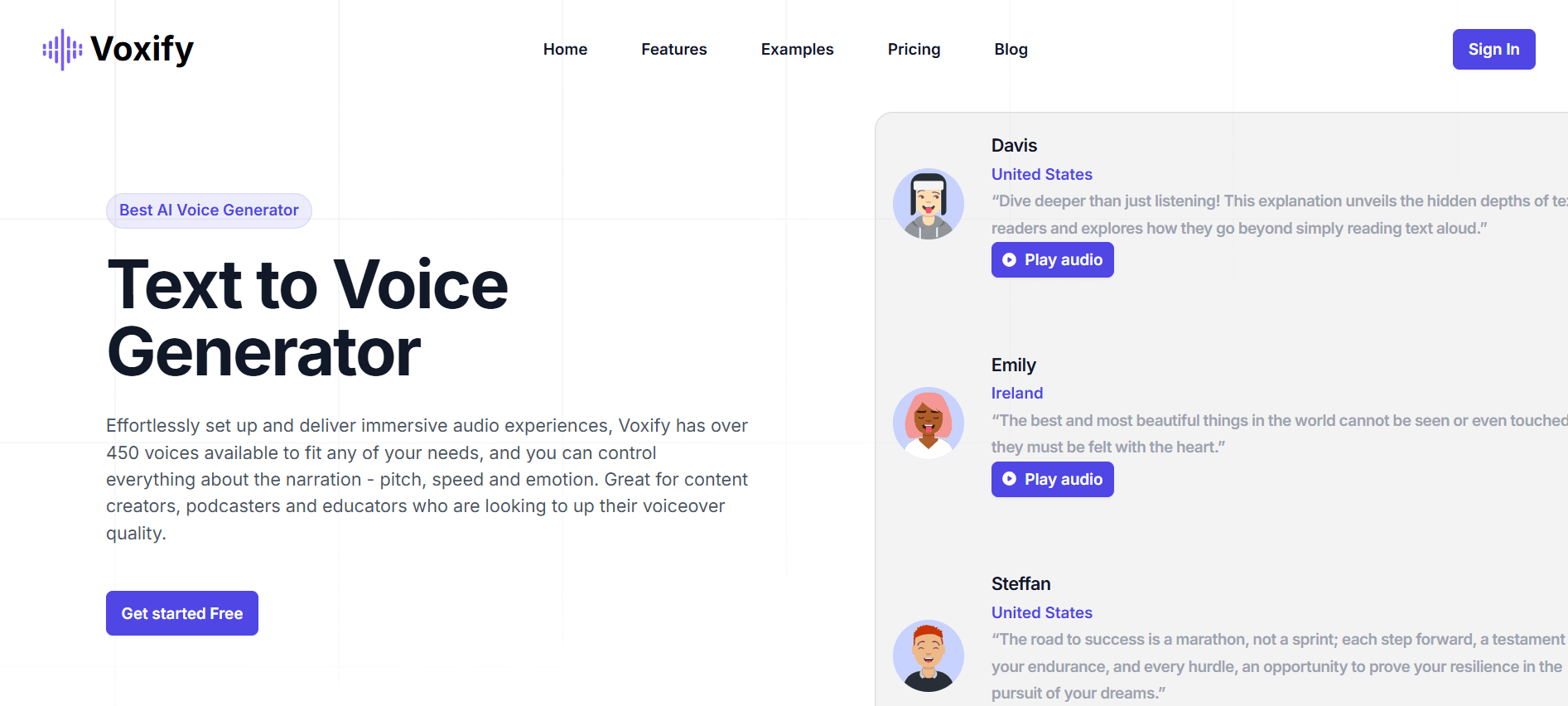Click Emily quote about beautiful things
The image size is (1568, 706).
coord(1279,433)
